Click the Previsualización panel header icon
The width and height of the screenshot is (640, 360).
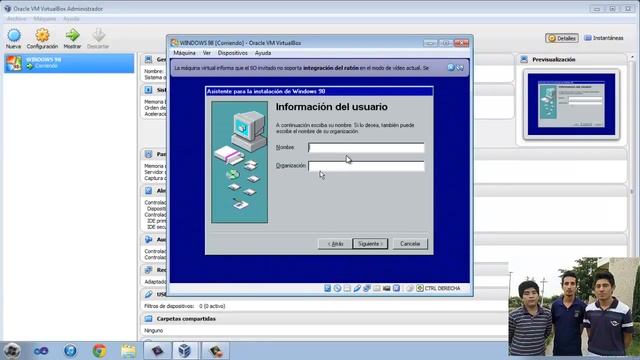tap(524, 60)
